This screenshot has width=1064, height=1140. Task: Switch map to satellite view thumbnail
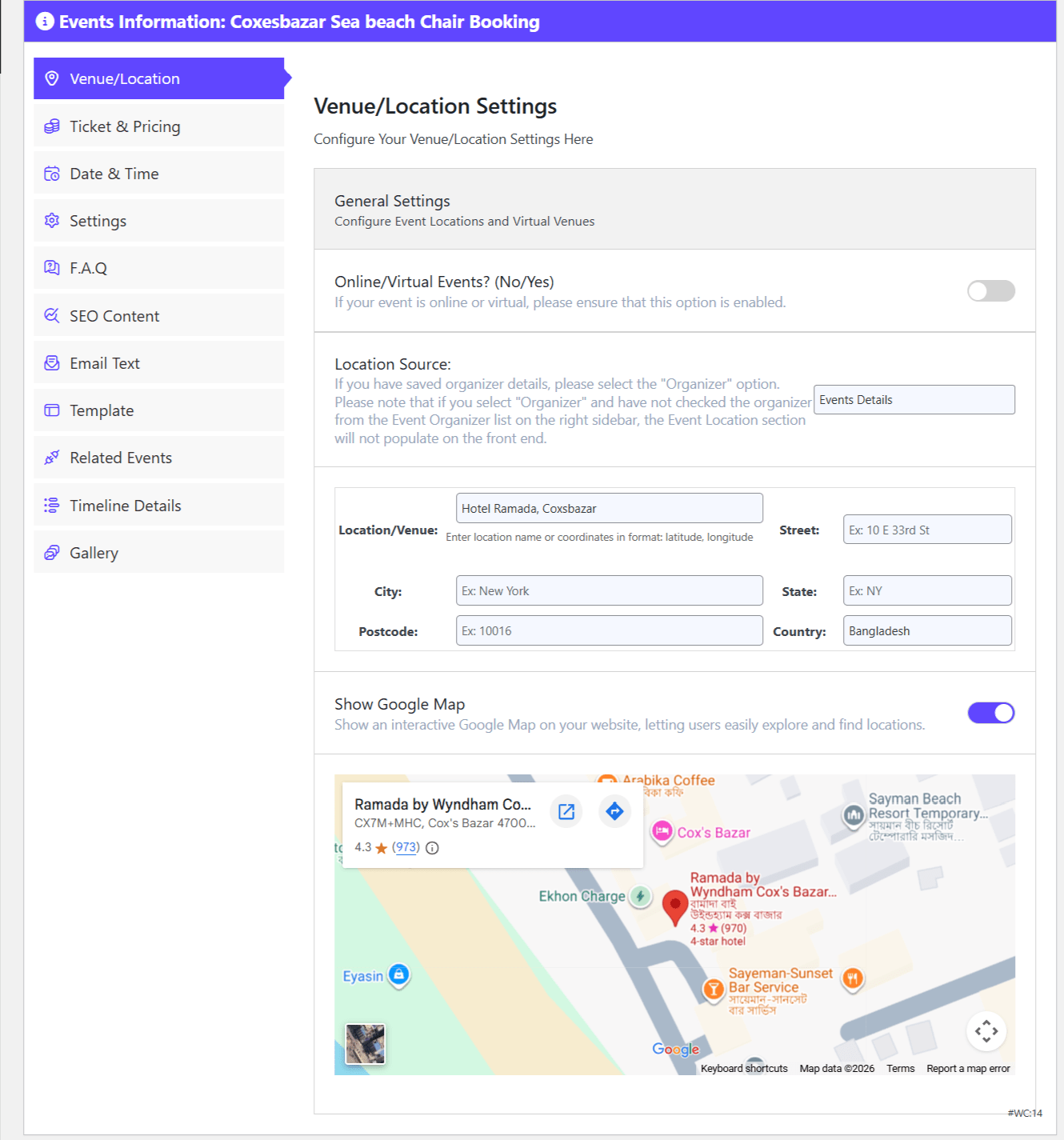point(365,1044)
